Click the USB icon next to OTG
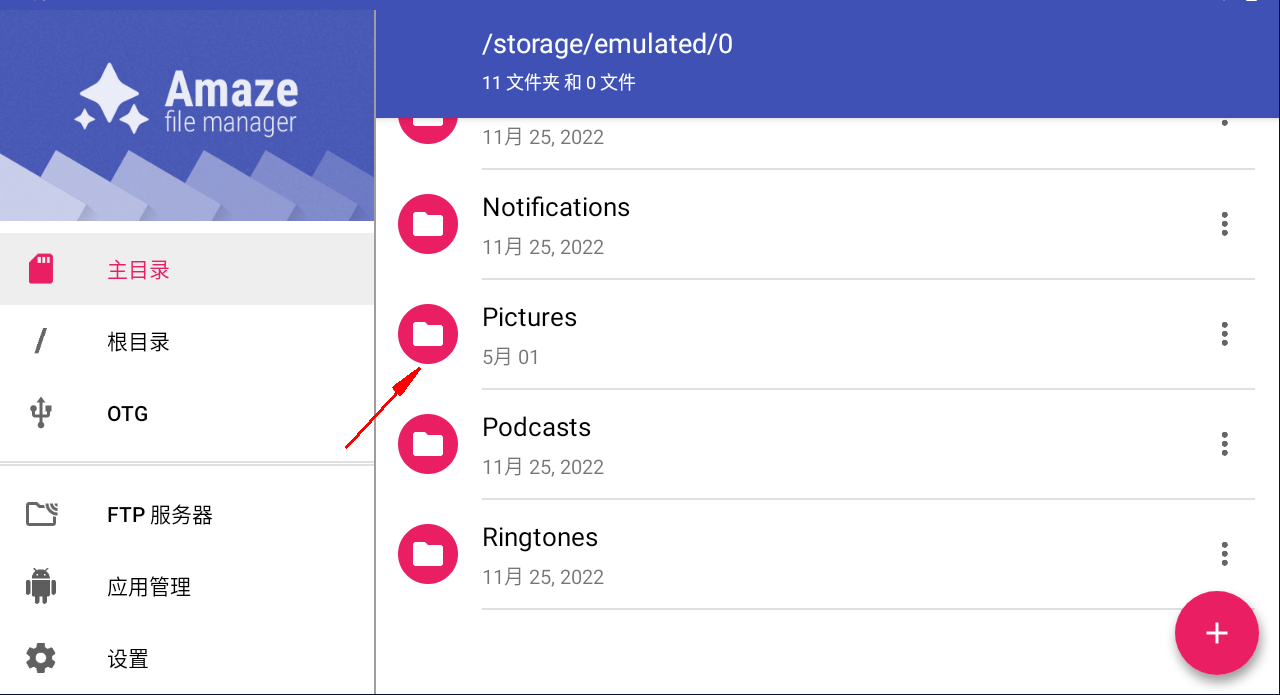The image size is (1280, 695). click(x=41, y=413)
